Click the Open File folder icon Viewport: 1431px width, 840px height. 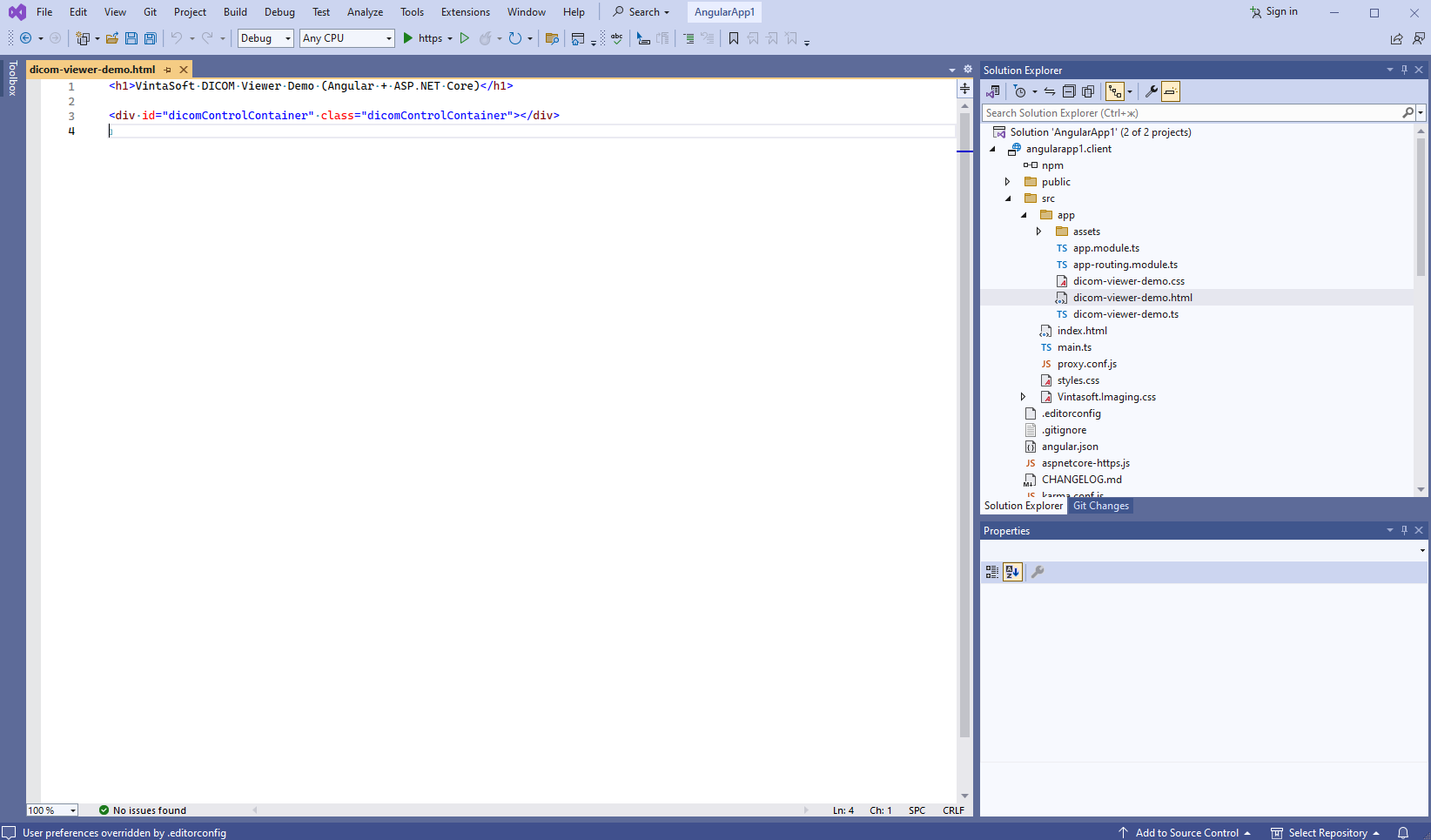point(112,38)
